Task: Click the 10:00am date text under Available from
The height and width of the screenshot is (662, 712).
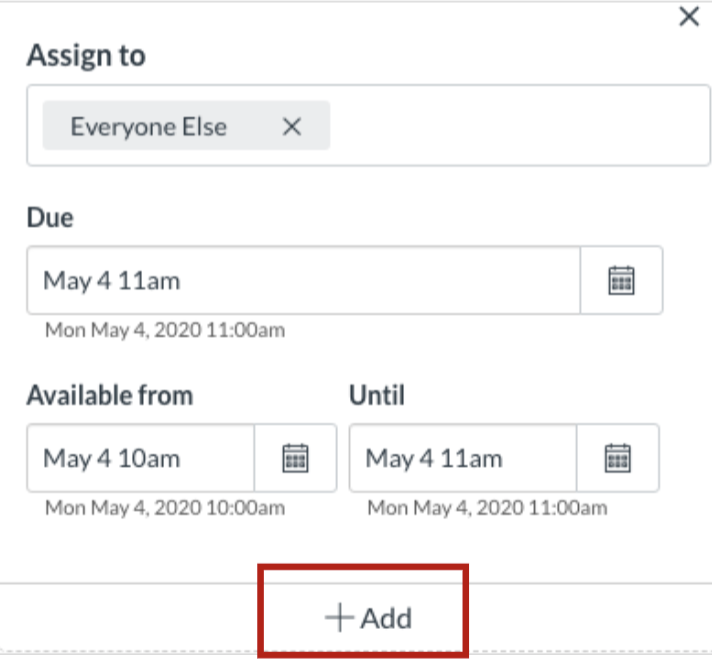Action: 165,508
